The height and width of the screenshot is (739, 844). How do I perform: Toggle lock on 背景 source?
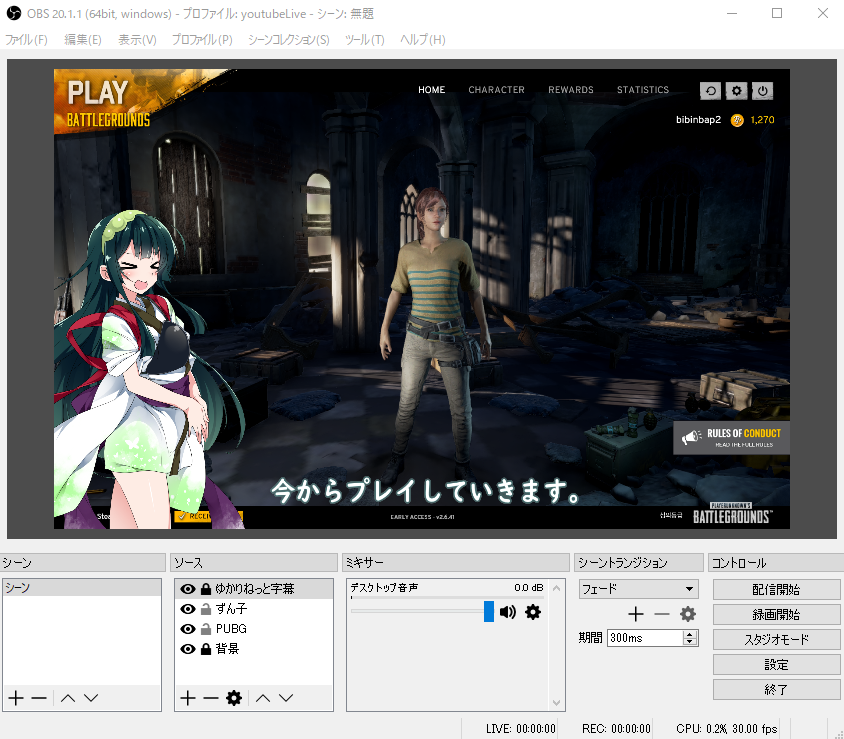(x=206, y=649)
